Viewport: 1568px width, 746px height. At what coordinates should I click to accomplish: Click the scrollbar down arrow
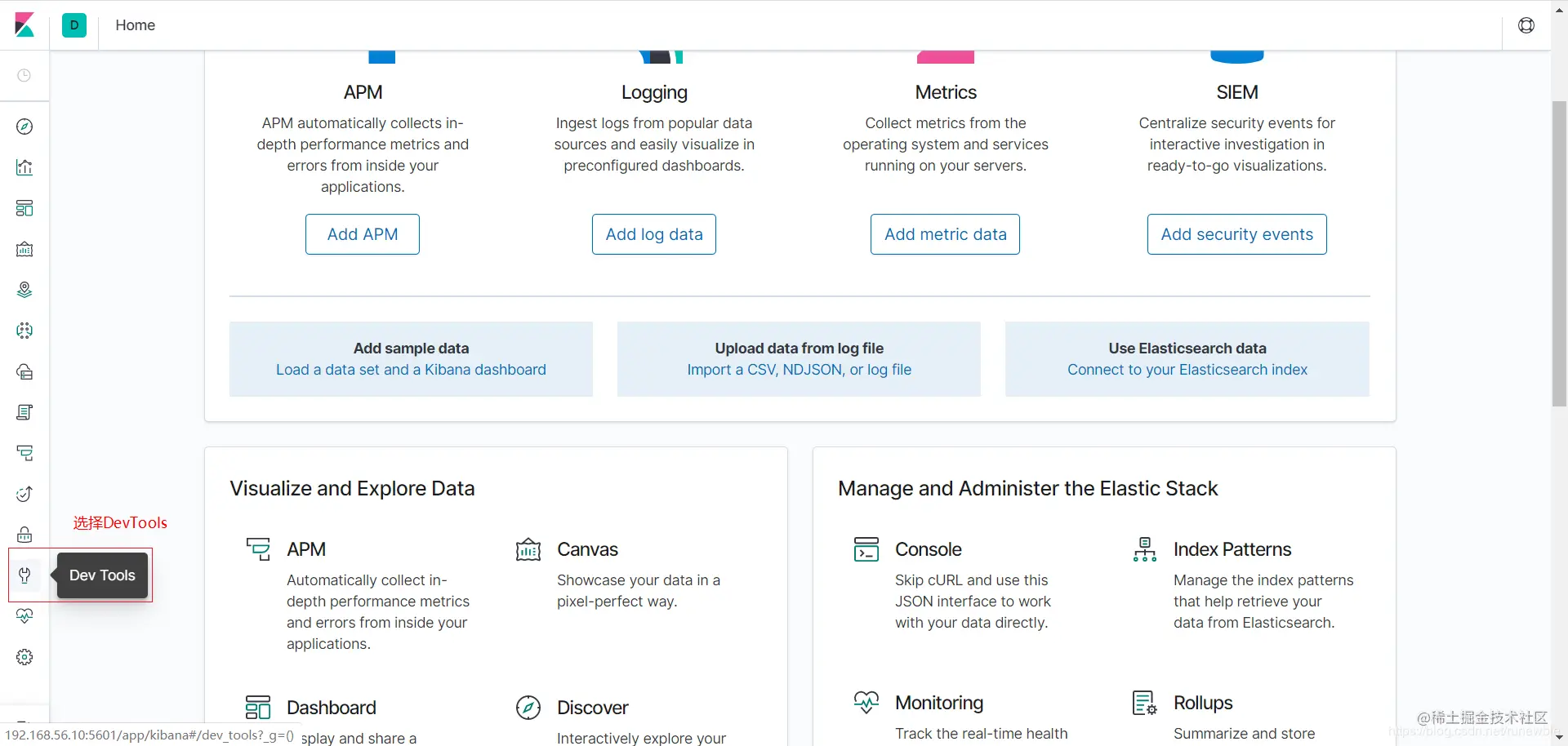(x=1559, y=737)
